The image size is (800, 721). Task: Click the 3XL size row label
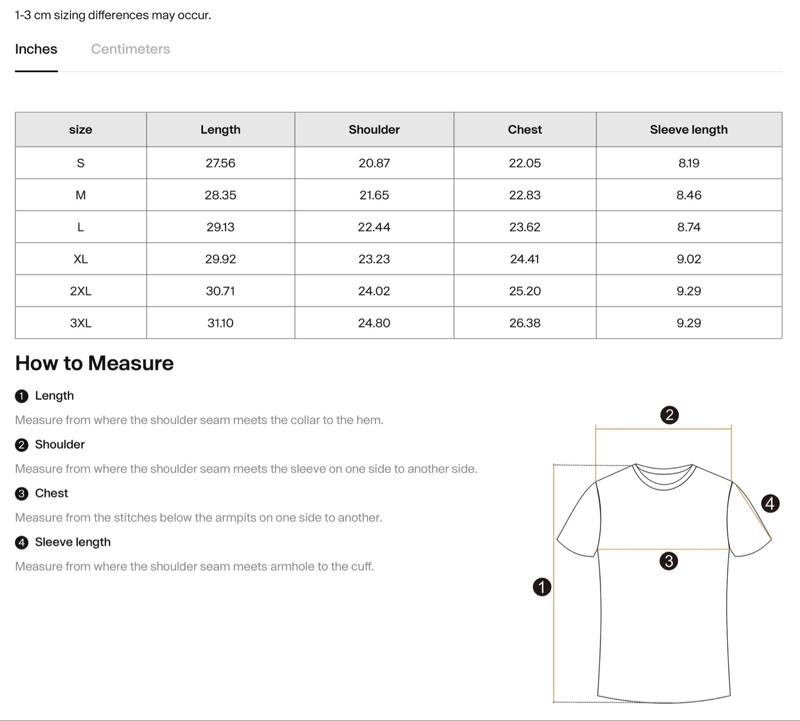[x=81, y=323]
